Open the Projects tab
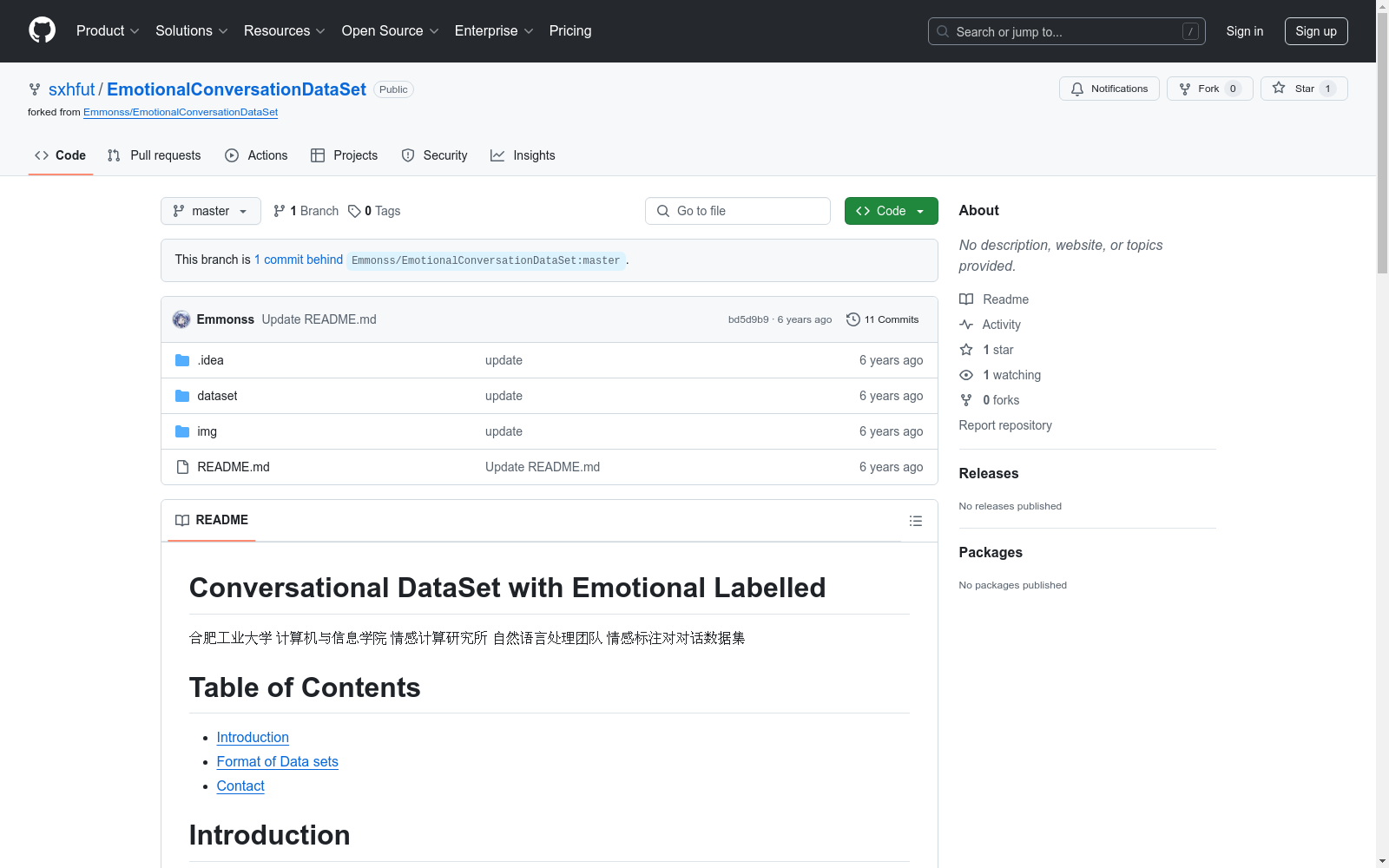 [x=344, y=155]
